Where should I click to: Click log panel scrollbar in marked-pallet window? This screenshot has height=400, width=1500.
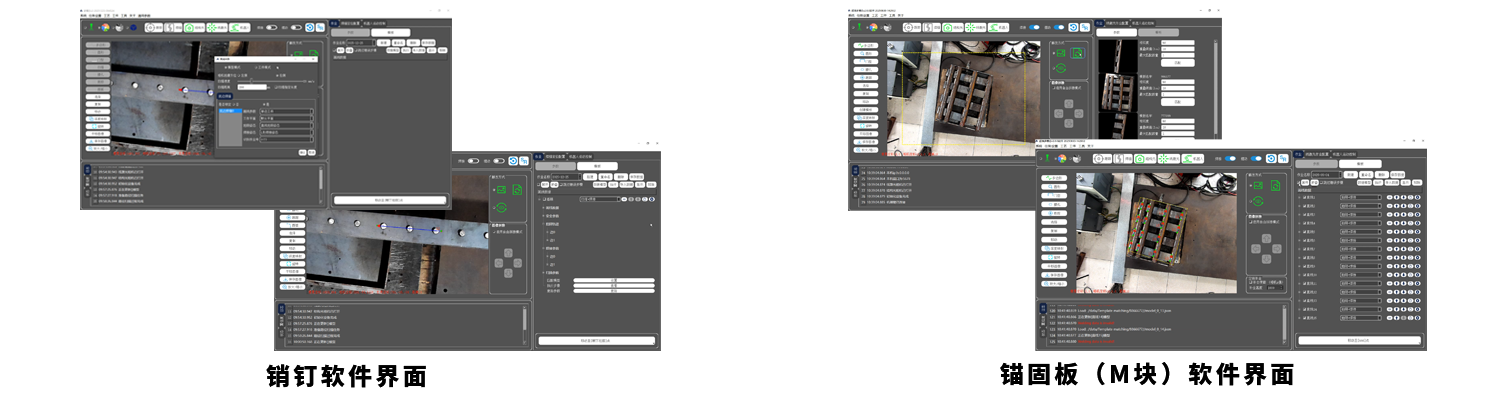point(1283,320)
